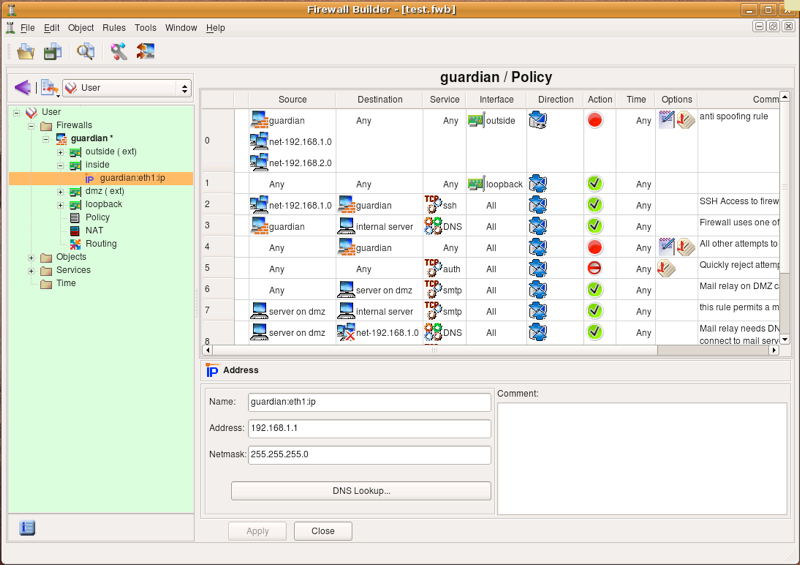This screenshot has height=565, width=800.
Task: Click the accept action icon in rule 1
Action: (x=594, y=183)
